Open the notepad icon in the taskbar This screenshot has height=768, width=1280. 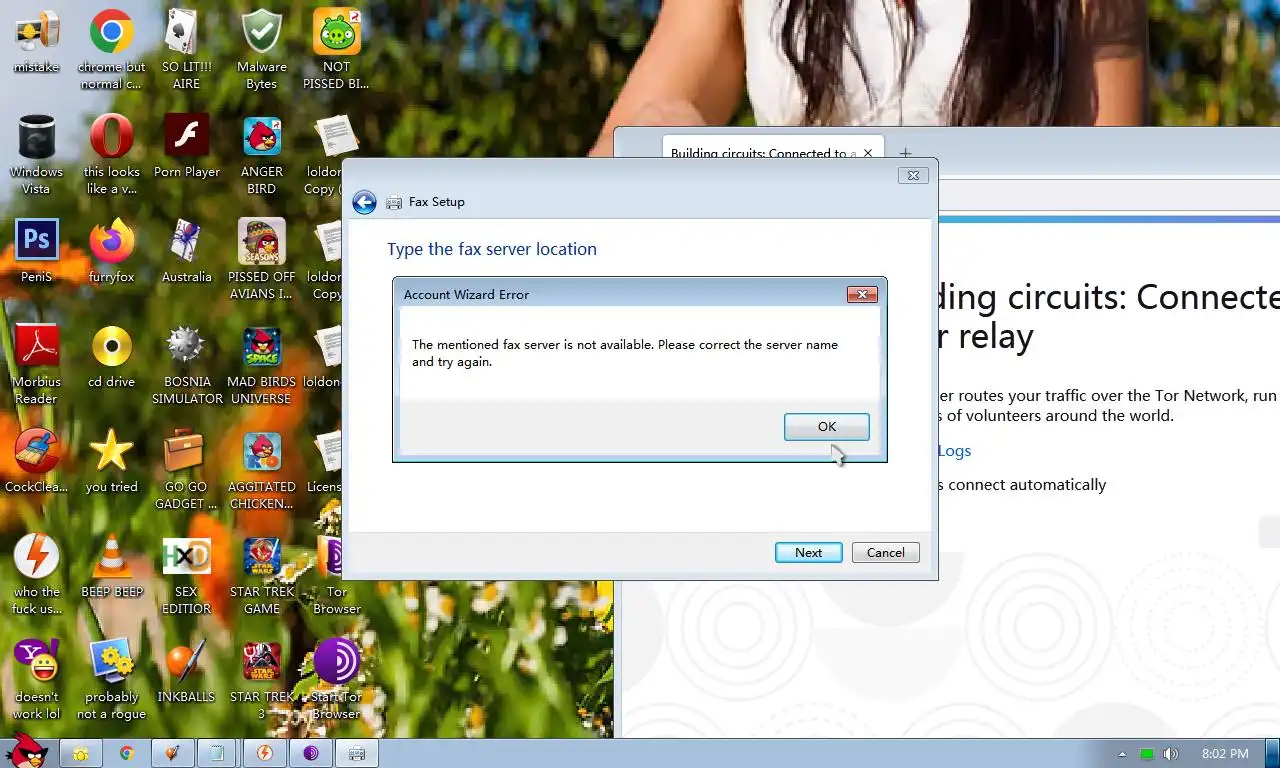(x=218, y=753)
